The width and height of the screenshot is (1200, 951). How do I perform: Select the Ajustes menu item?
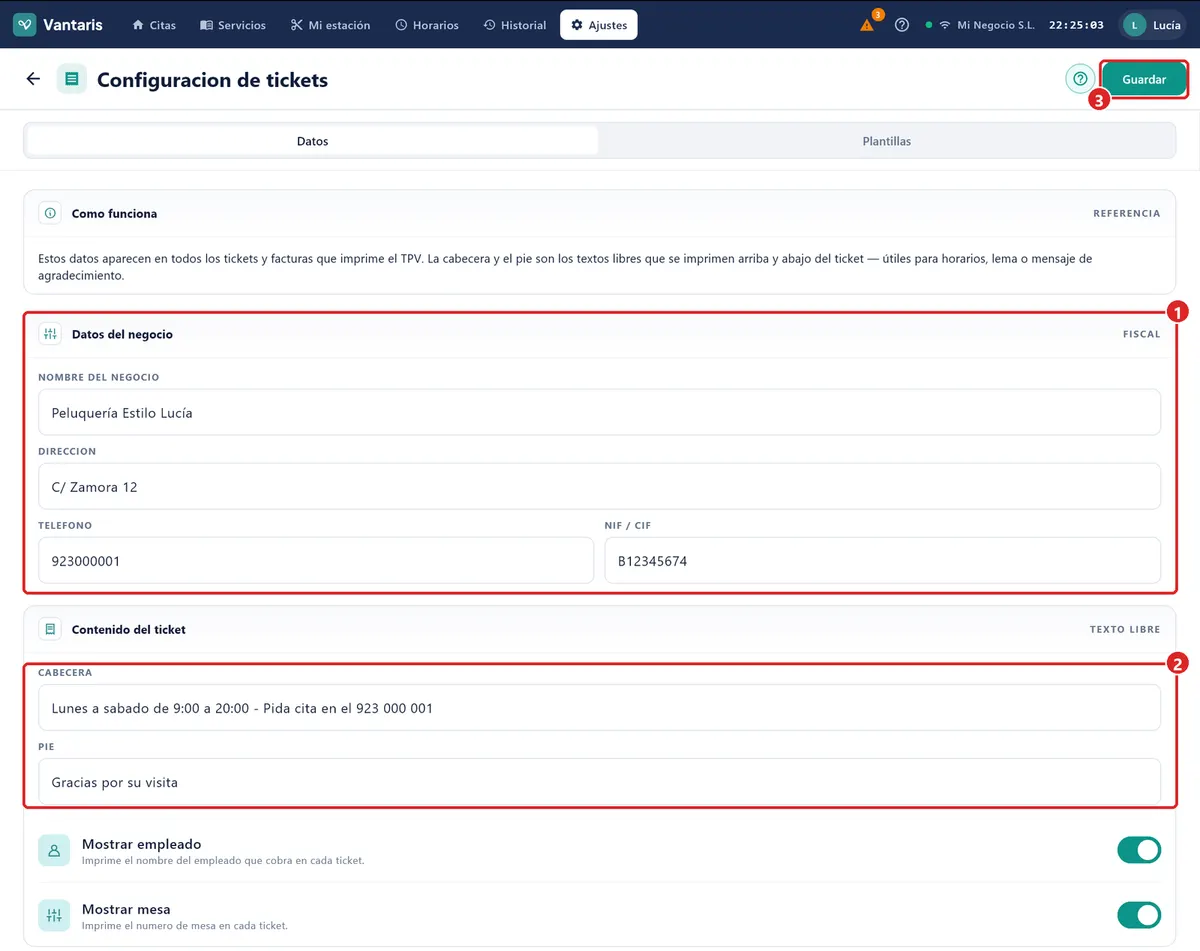coord(599,25)
